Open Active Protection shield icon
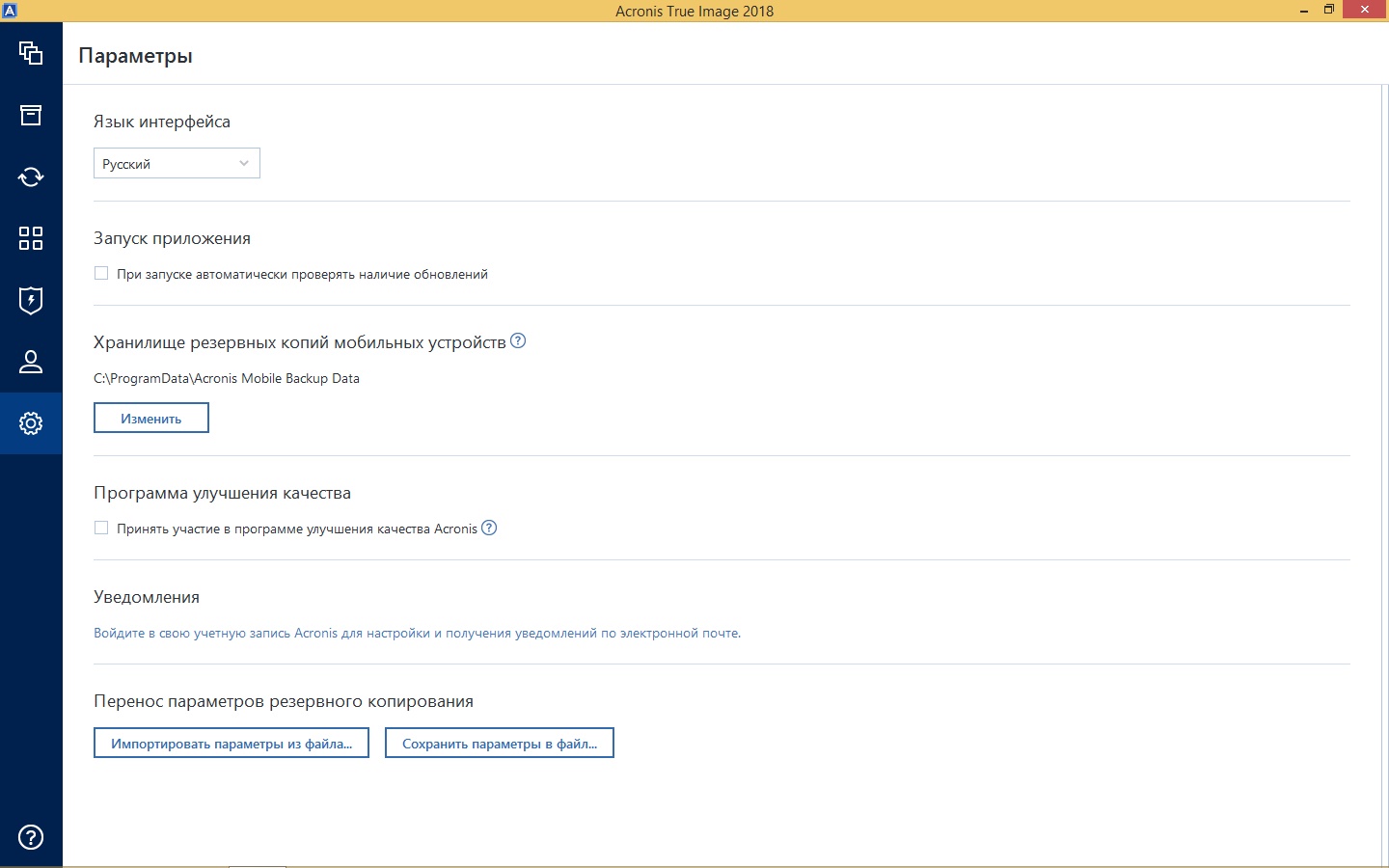 (31, 300)
